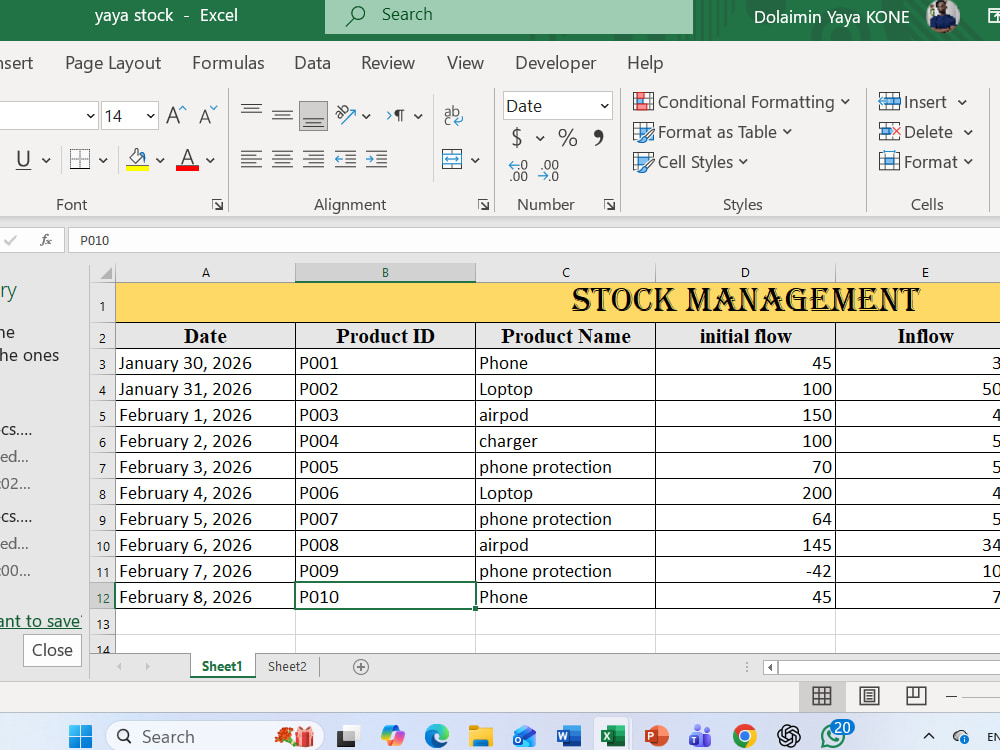Viewport: 1000px width, 750px height.
Task: Switch to Sheet2 tab
Action: (x=287, y=666)
